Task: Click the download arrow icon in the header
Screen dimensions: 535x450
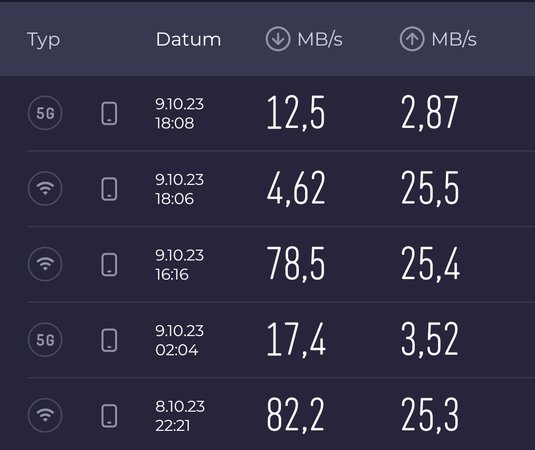Action: click(278, 39)
